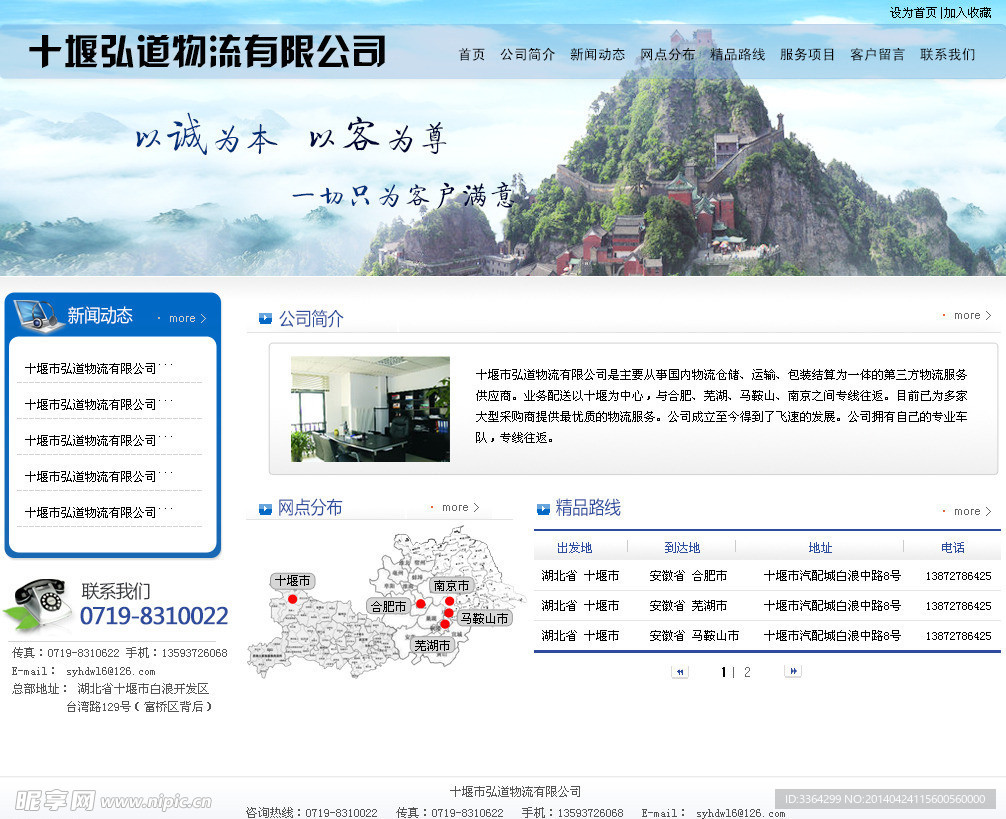
Task: Click the blue icon beside 网点分布 heading
Action: pyautogui.click(x=264, y=509)
